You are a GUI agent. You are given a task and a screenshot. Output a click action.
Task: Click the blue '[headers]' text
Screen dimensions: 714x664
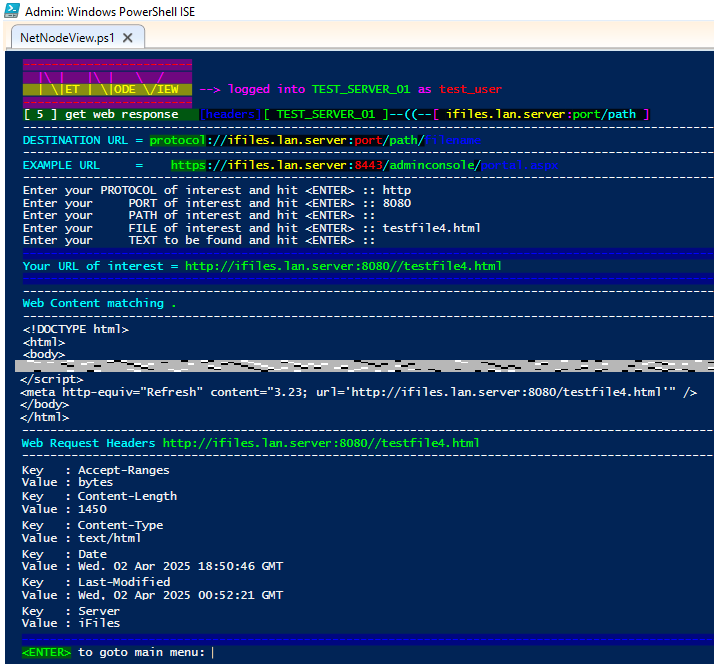(x=230, y=114)
